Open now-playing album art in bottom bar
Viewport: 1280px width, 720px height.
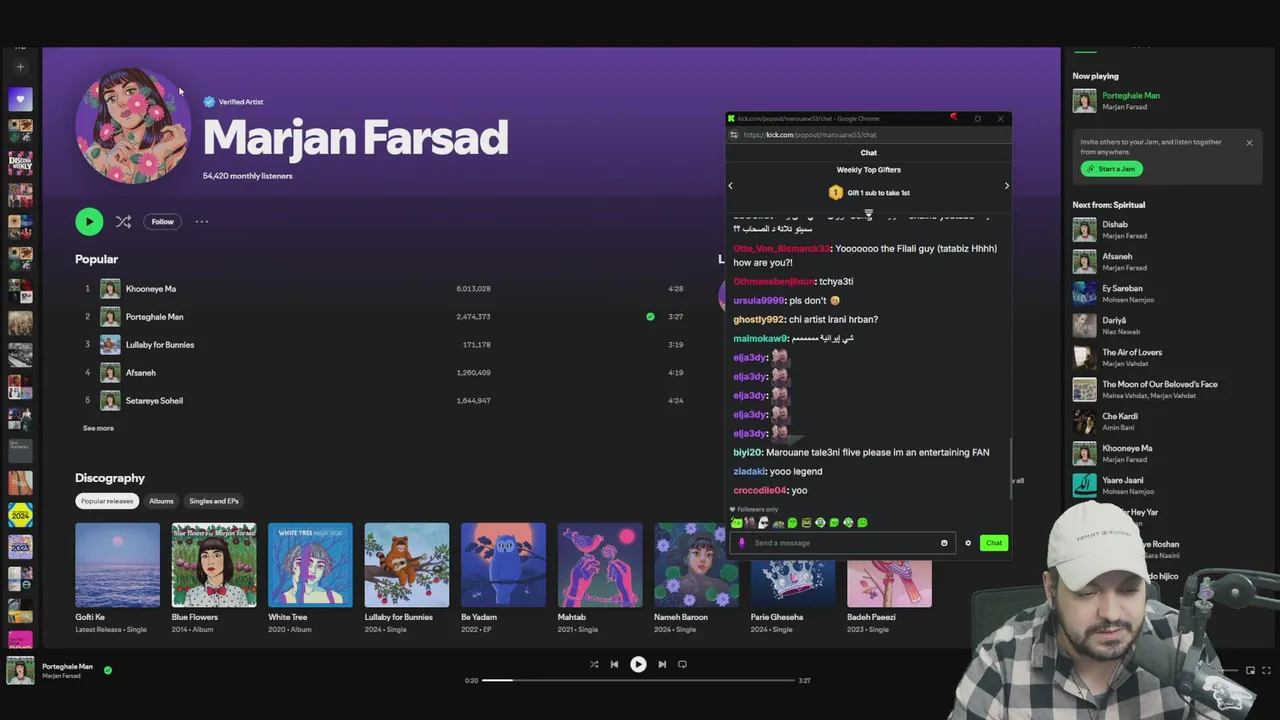click(20, 670)
